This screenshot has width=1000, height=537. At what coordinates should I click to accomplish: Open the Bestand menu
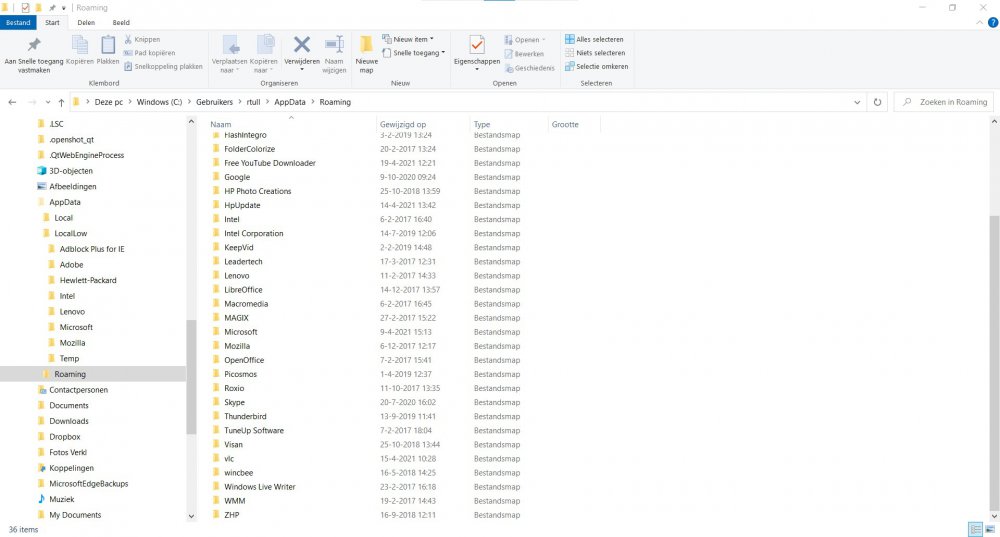coord(19,21)
